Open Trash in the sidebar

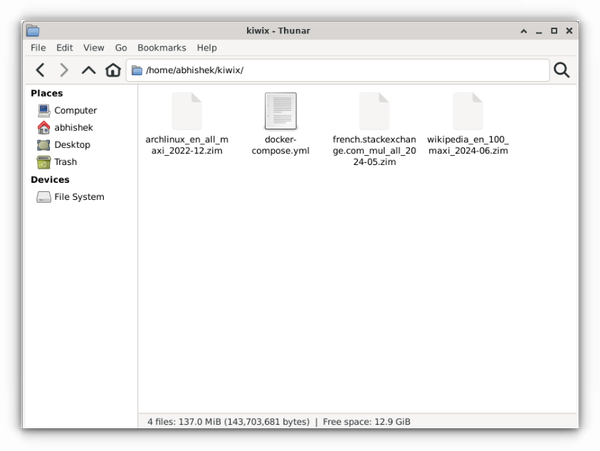pyautogui.click(x=65, y=162)
